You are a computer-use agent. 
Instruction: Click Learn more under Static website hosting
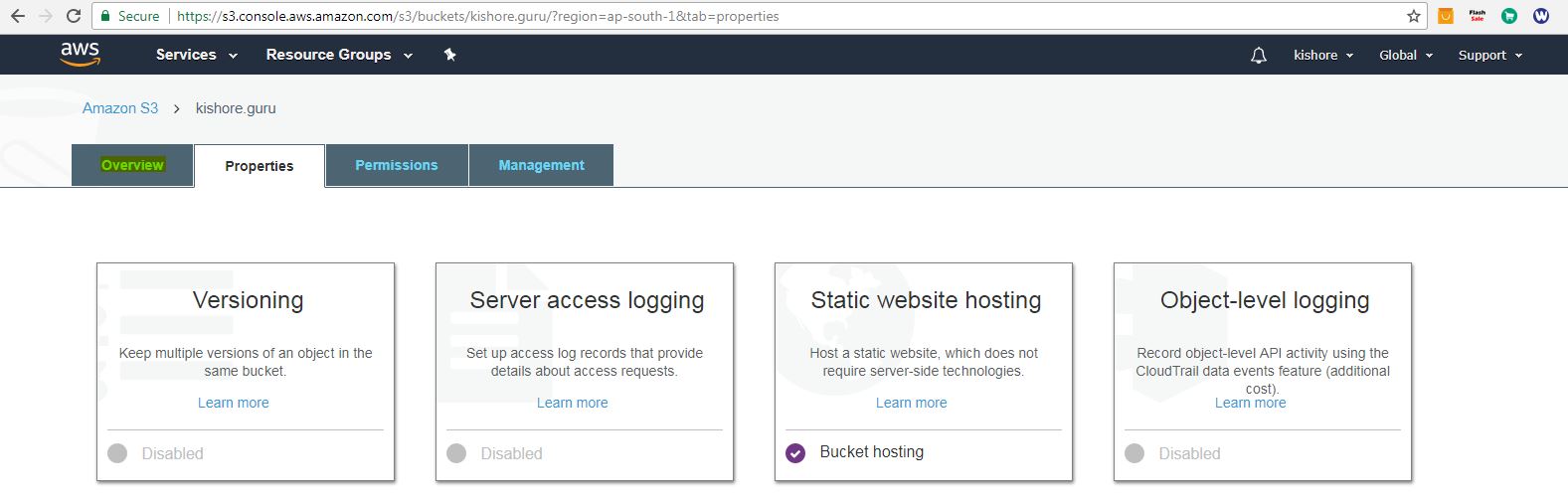tap(911, 403)
